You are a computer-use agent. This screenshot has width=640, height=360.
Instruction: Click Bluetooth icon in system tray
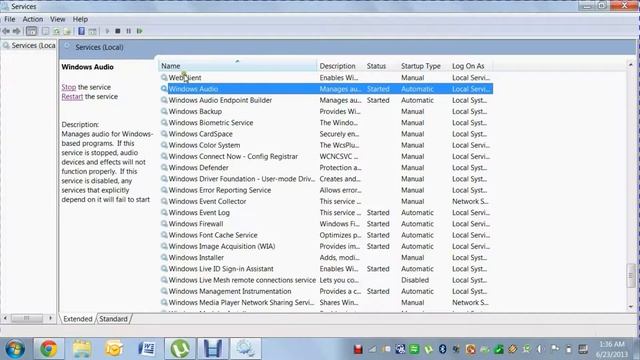click(x=442, y=349)
